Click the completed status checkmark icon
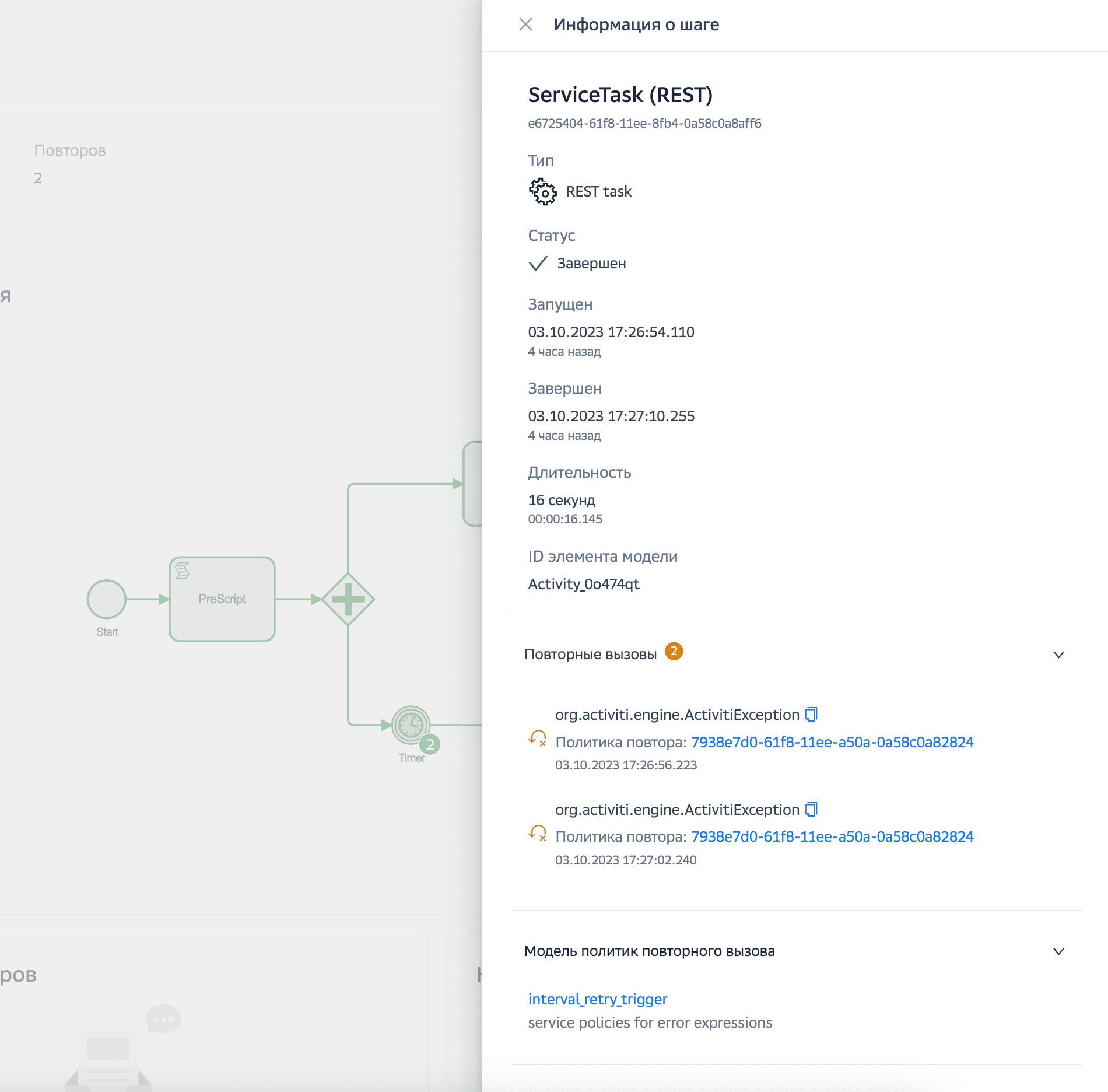 click(538, 264)
